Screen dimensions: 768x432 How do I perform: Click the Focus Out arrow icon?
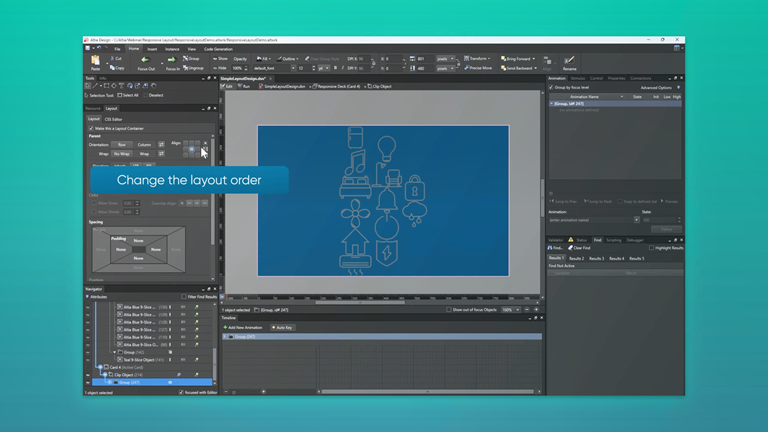pos(146,61)
